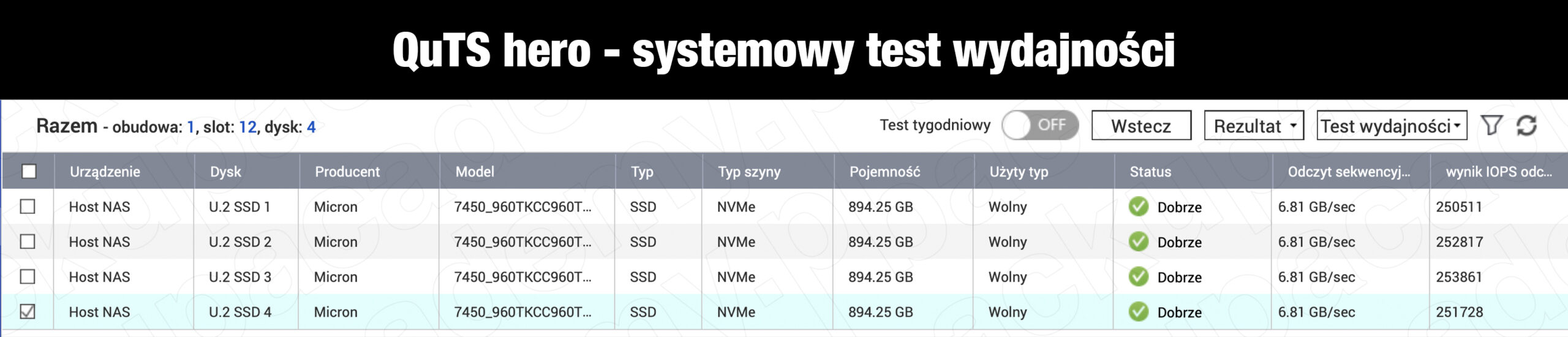Toggle the Test tygodniowy switch

pyautogui.click(x=1040, y=125)
